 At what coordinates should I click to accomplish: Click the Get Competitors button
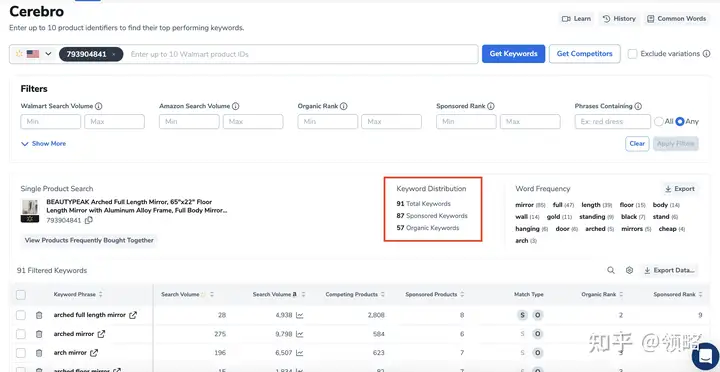[x=585, y=54]
